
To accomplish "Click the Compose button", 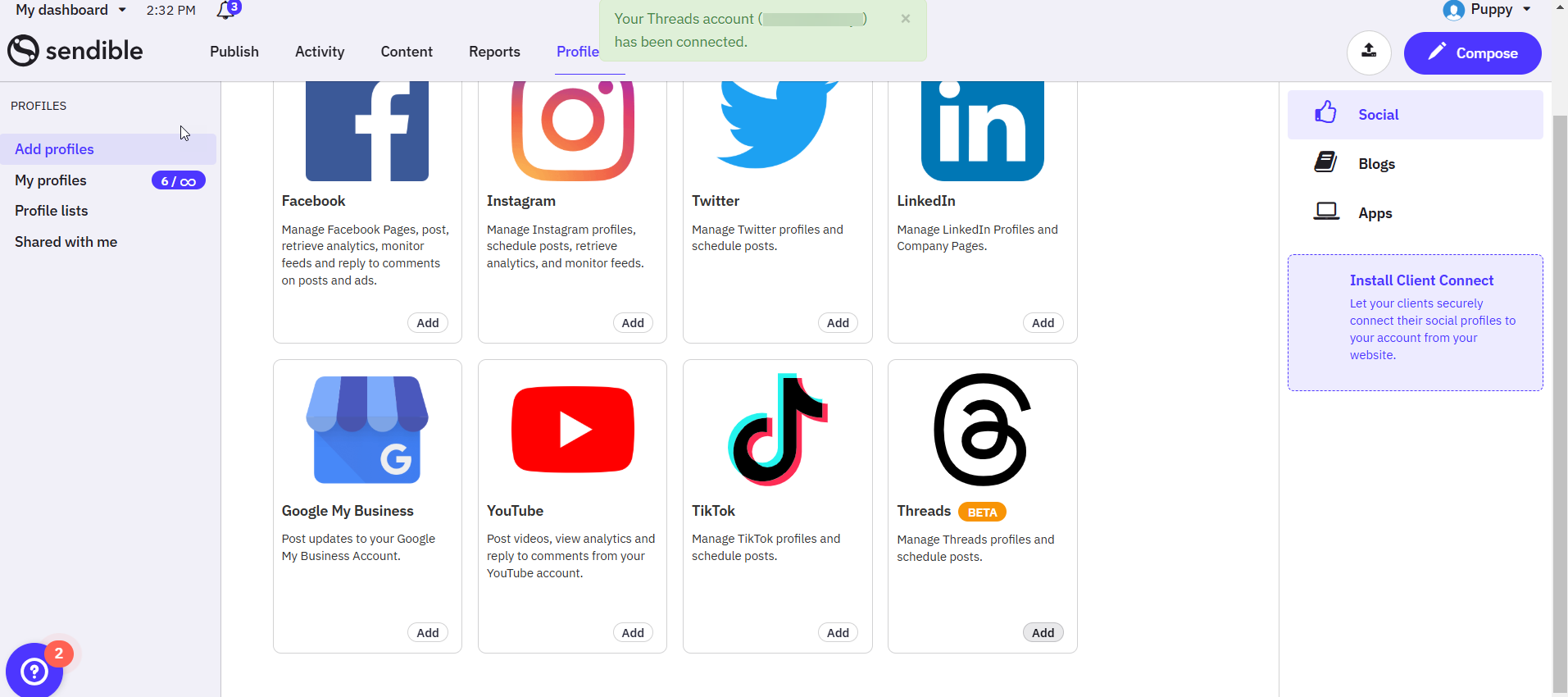I will click(x=1473, y=53).
